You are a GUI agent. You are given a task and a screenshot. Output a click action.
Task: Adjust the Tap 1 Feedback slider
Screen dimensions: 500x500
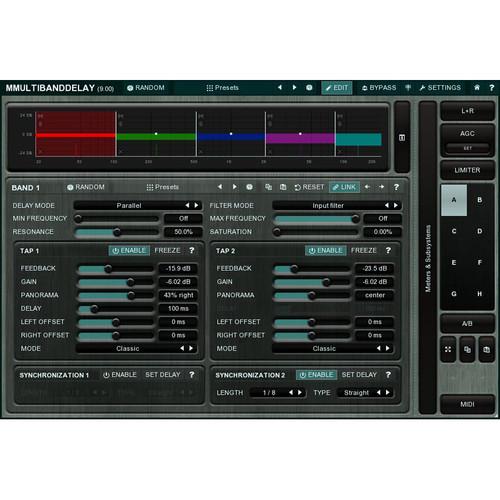116,269
